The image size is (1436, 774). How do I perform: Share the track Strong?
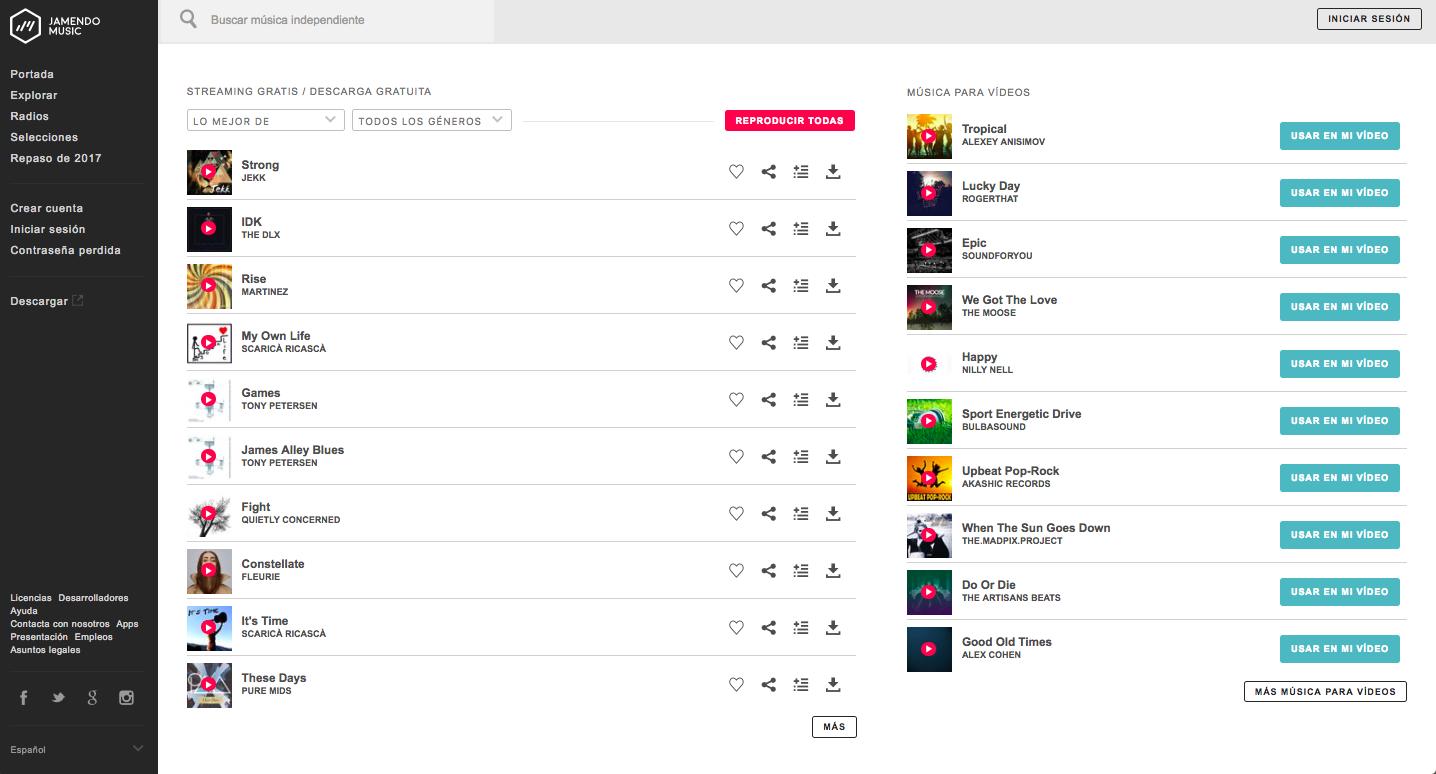pos(768,172)
